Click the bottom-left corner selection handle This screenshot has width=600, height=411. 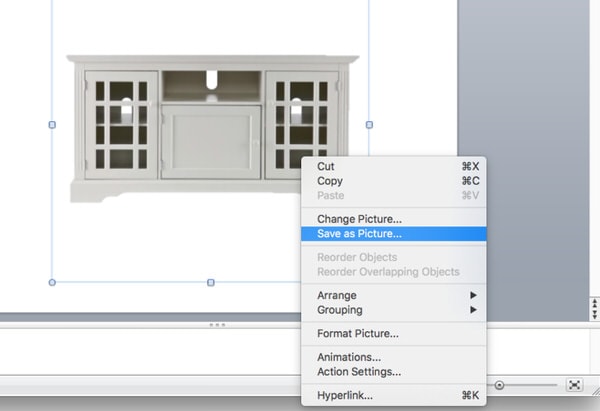[x=52, y=282]
